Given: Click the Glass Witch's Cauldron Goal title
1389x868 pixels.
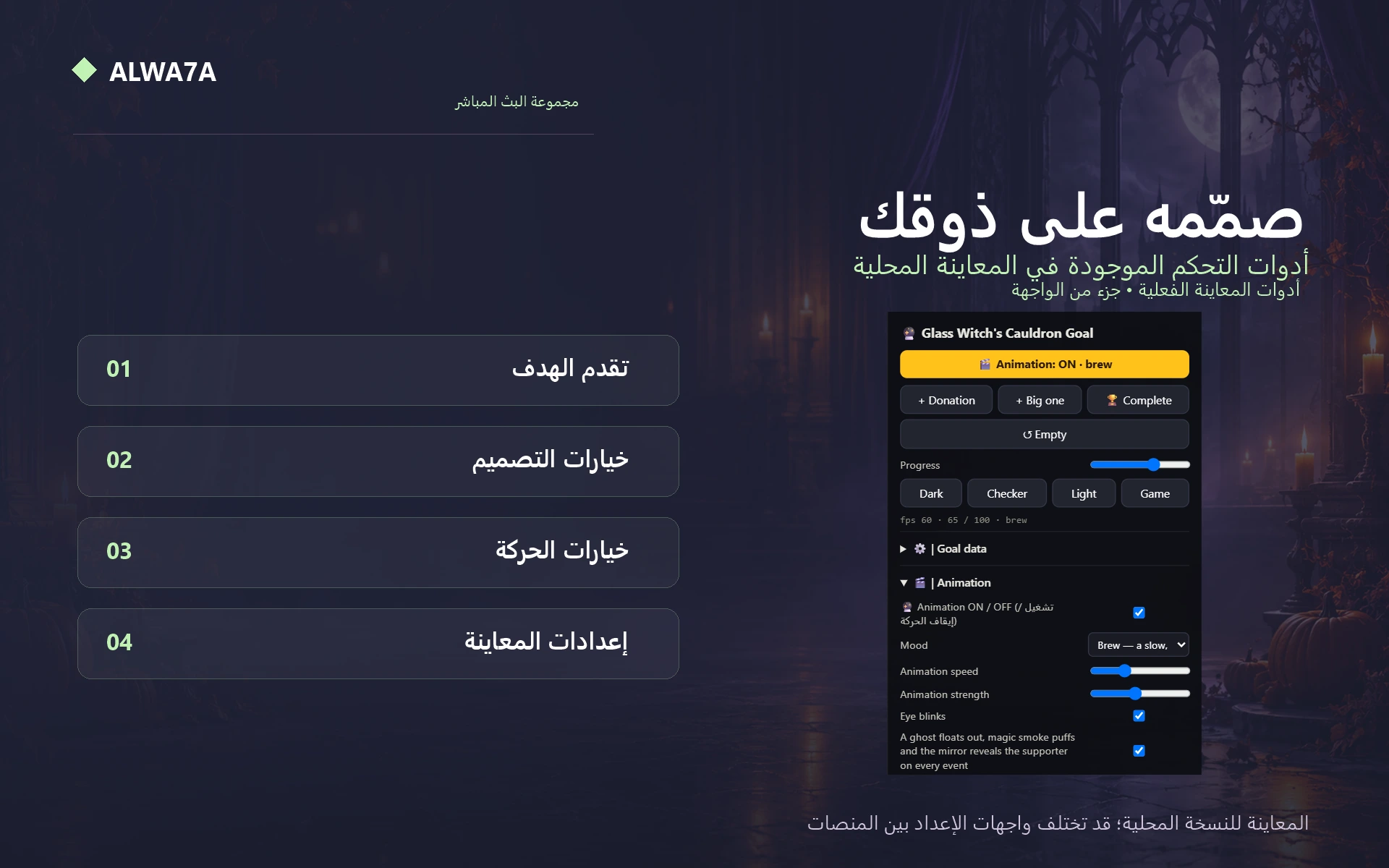Looking at the screenshot, I should 1007,333.
